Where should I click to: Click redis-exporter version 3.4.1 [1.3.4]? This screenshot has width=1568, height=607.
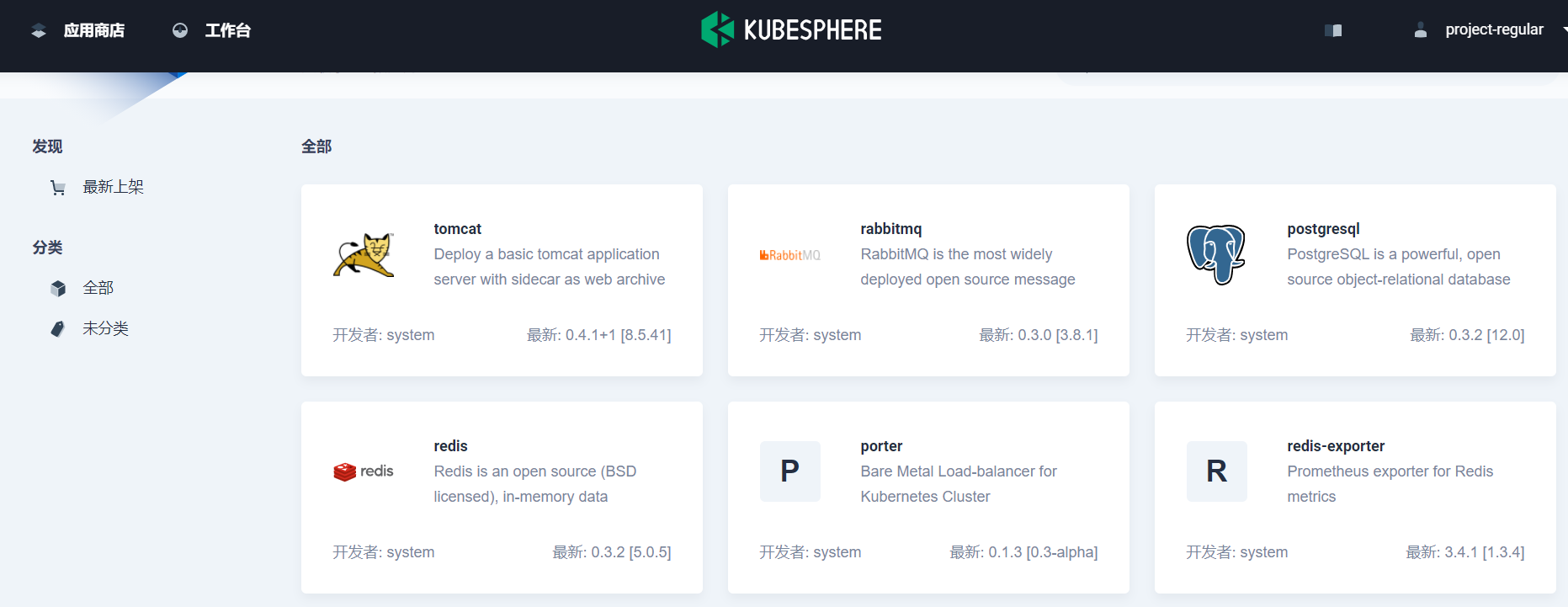[x=1465, y=552]
